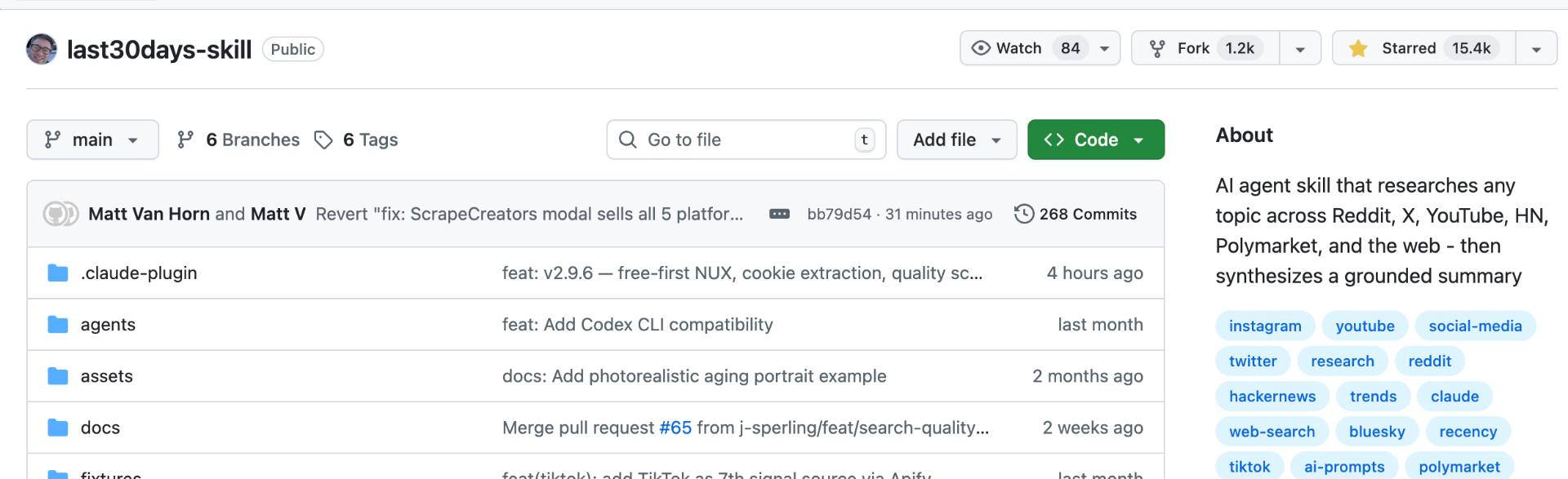This screenshot has height=479, width=1568.
Task: Open the Fork options dropdown arrow
Action: pos(1300,48)
